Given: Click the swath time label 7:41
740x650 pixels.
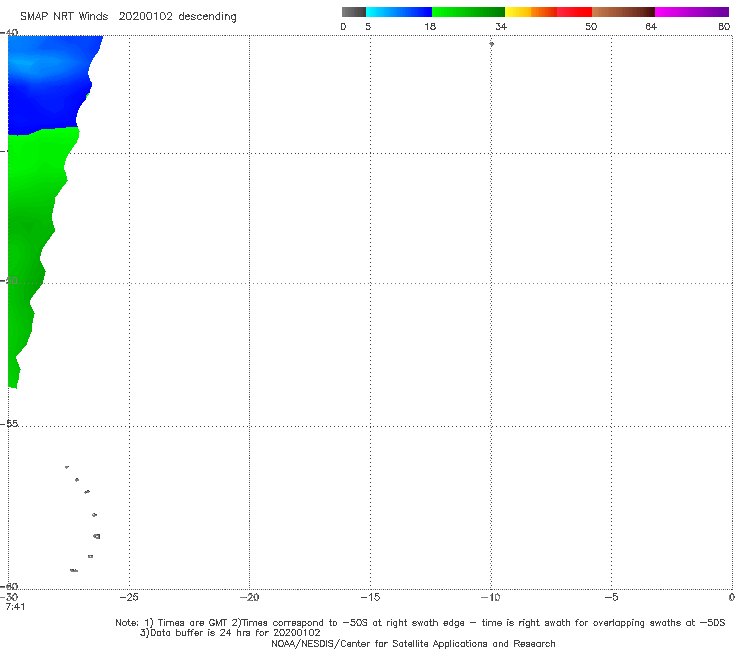Looking at the screenshot, I should point(15,607).
